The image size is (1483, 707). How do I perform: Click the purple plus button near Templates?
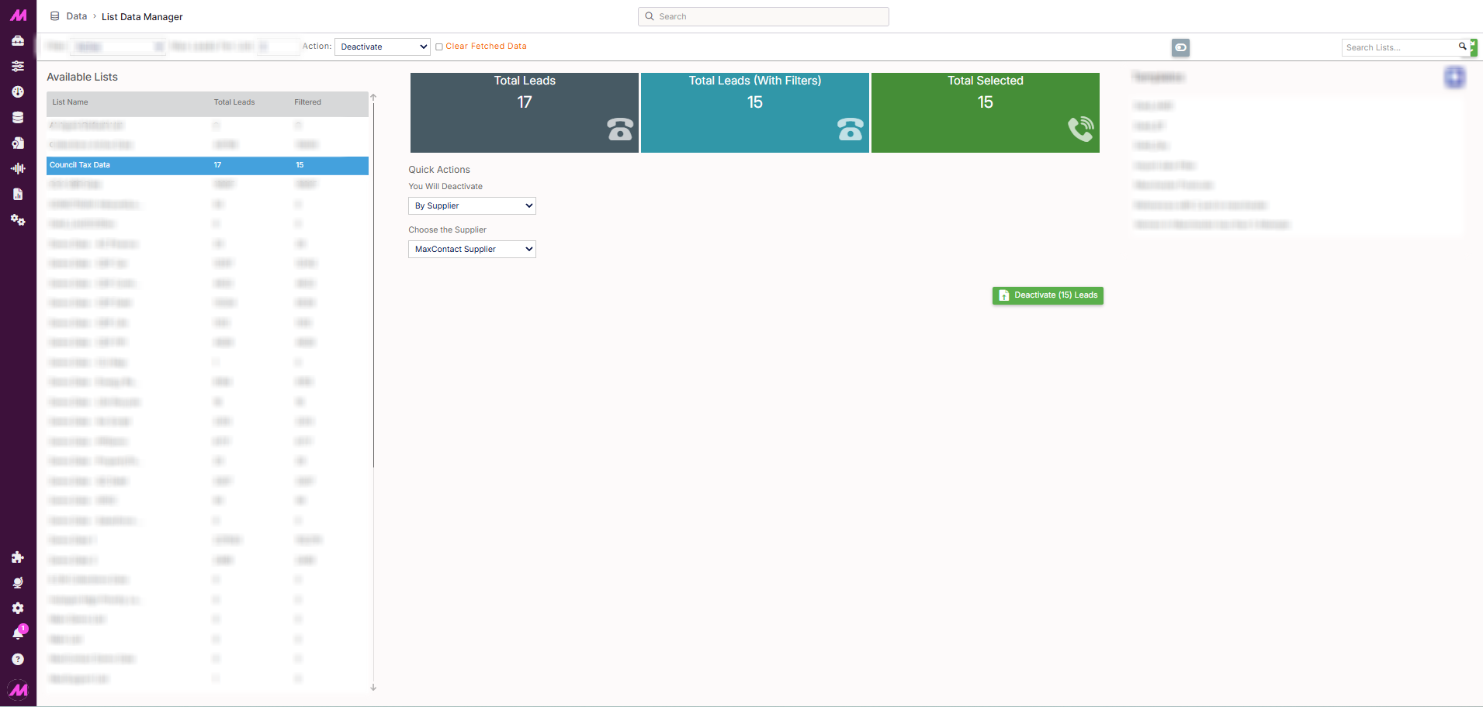1454,77
